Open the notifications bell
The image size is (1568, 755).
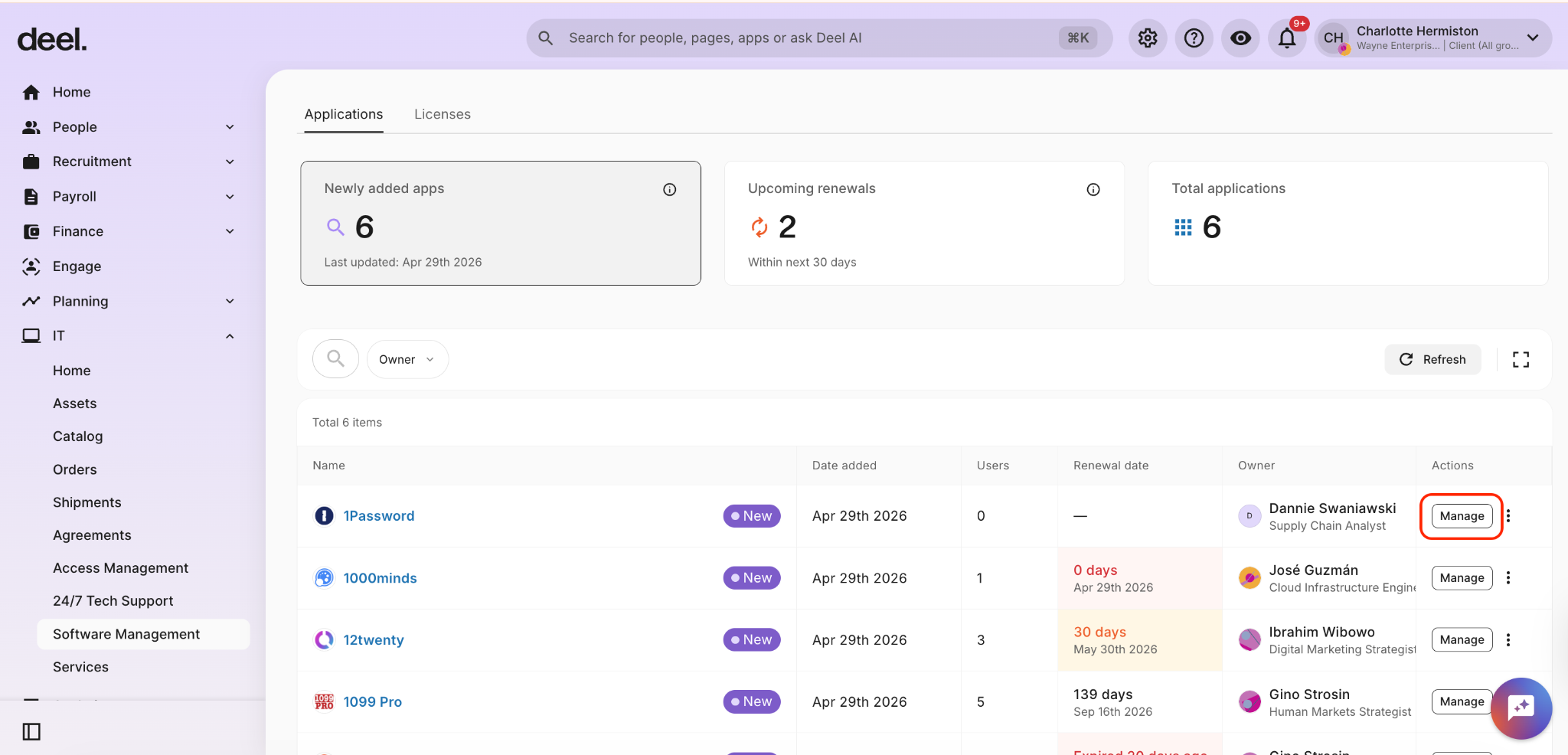pyautogui.click(x=1287, y=38)
